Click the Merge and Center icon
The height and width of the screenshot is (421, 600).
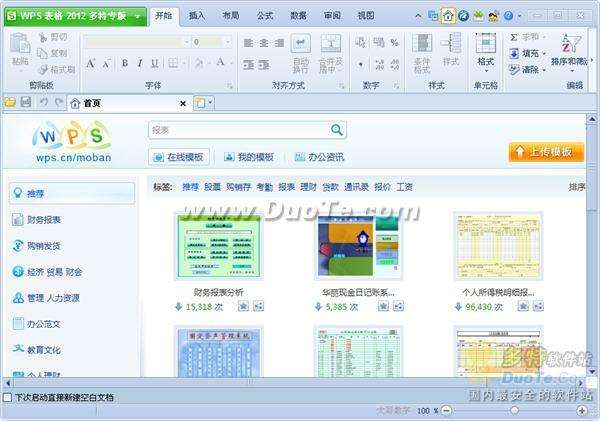(x=331, y=43)
